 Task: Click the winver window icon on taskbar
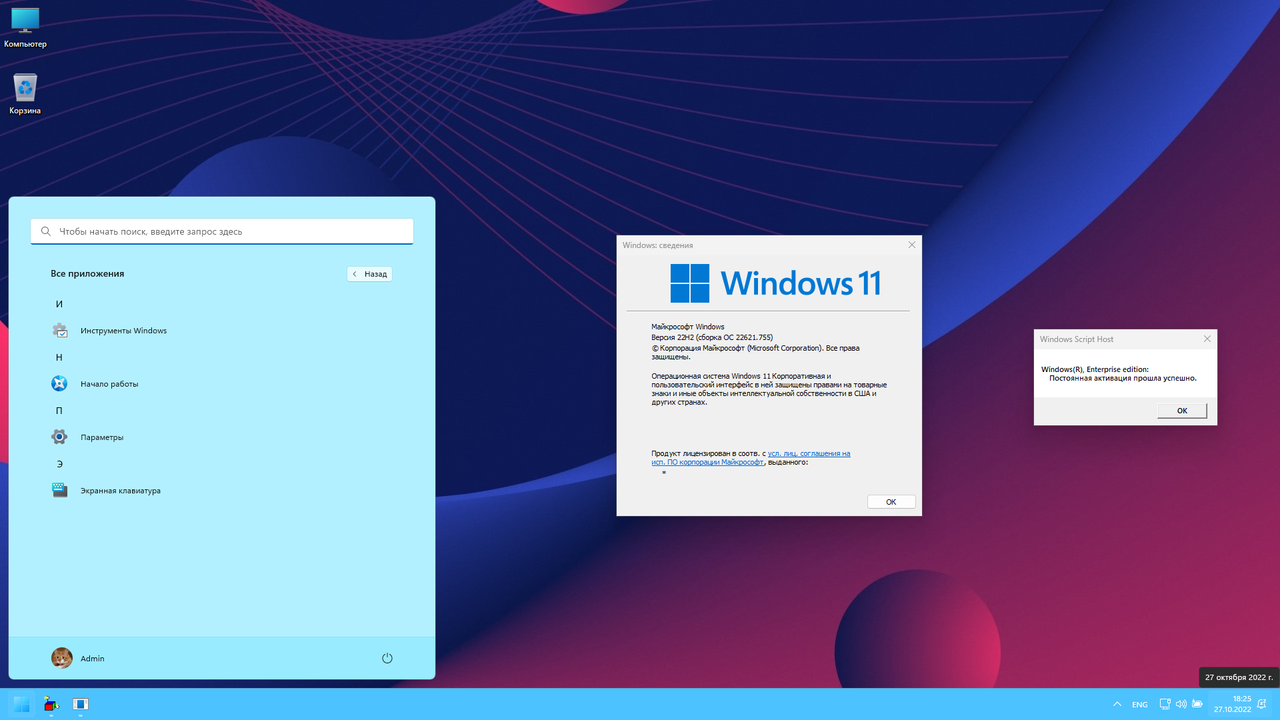click(81, 704)
